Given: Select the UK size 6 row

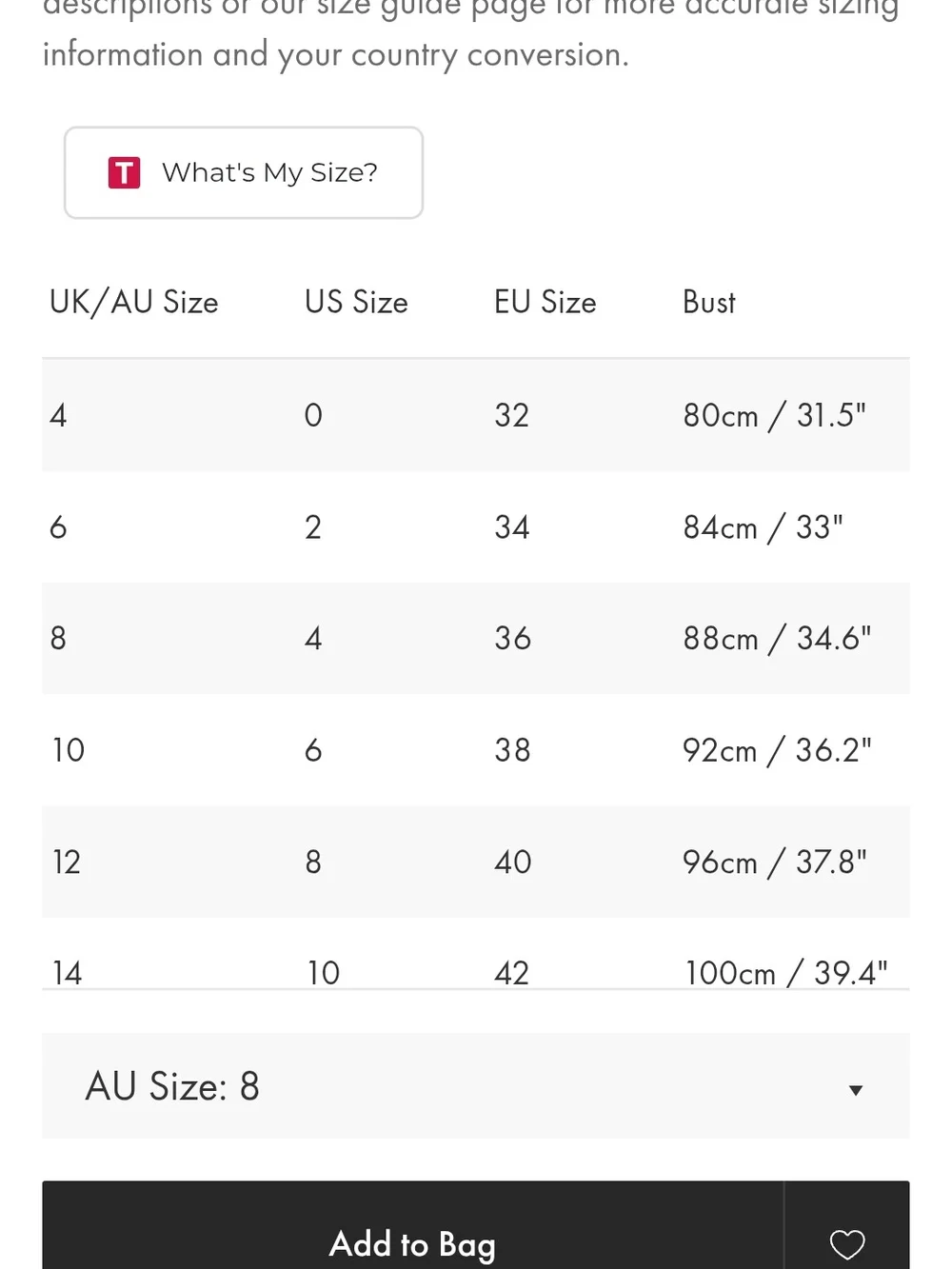Looking at the screenshot, I should [476, 527].
